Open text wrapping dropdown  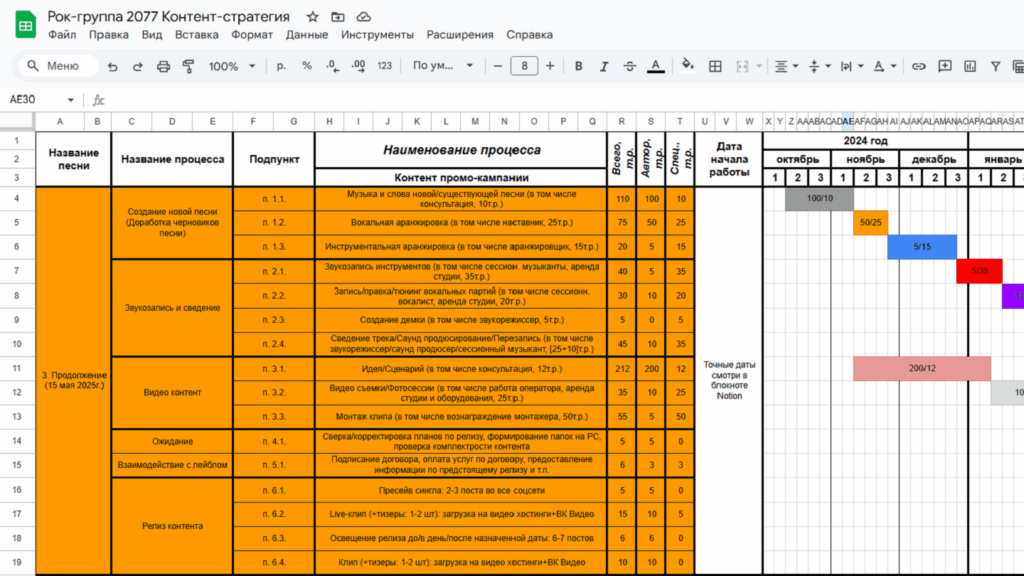852,66
